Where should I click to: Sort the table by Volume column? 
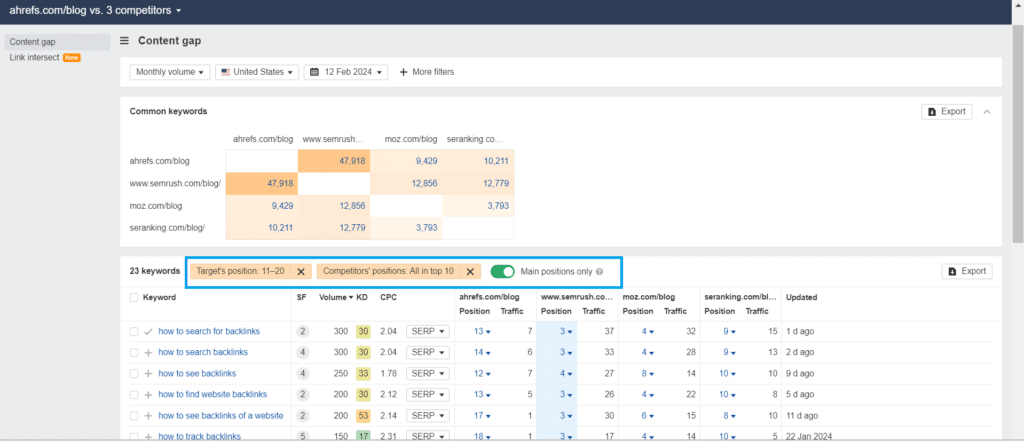pyautogui.click(x=336, y=297)
